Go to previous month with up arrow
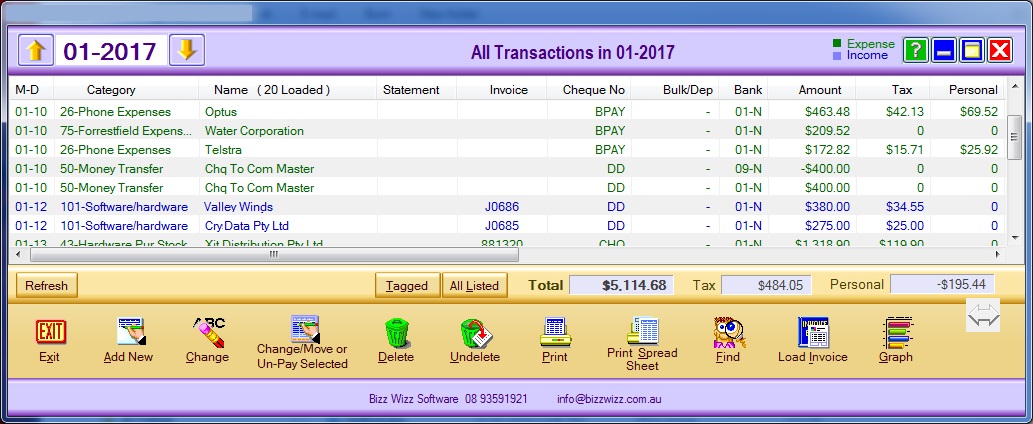 coord(36,50)
